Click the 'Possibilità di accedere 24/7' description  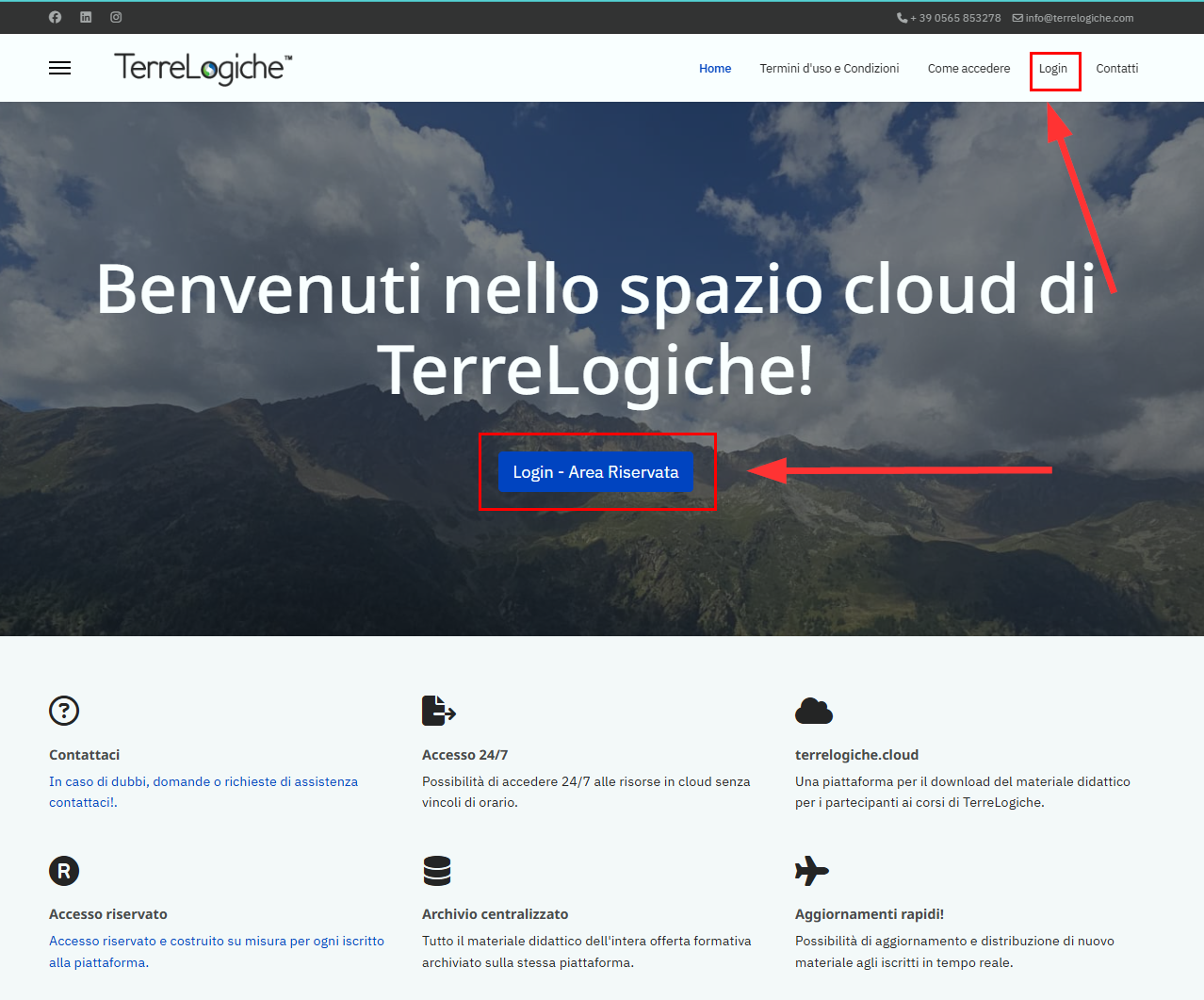(x=586, y=792)
